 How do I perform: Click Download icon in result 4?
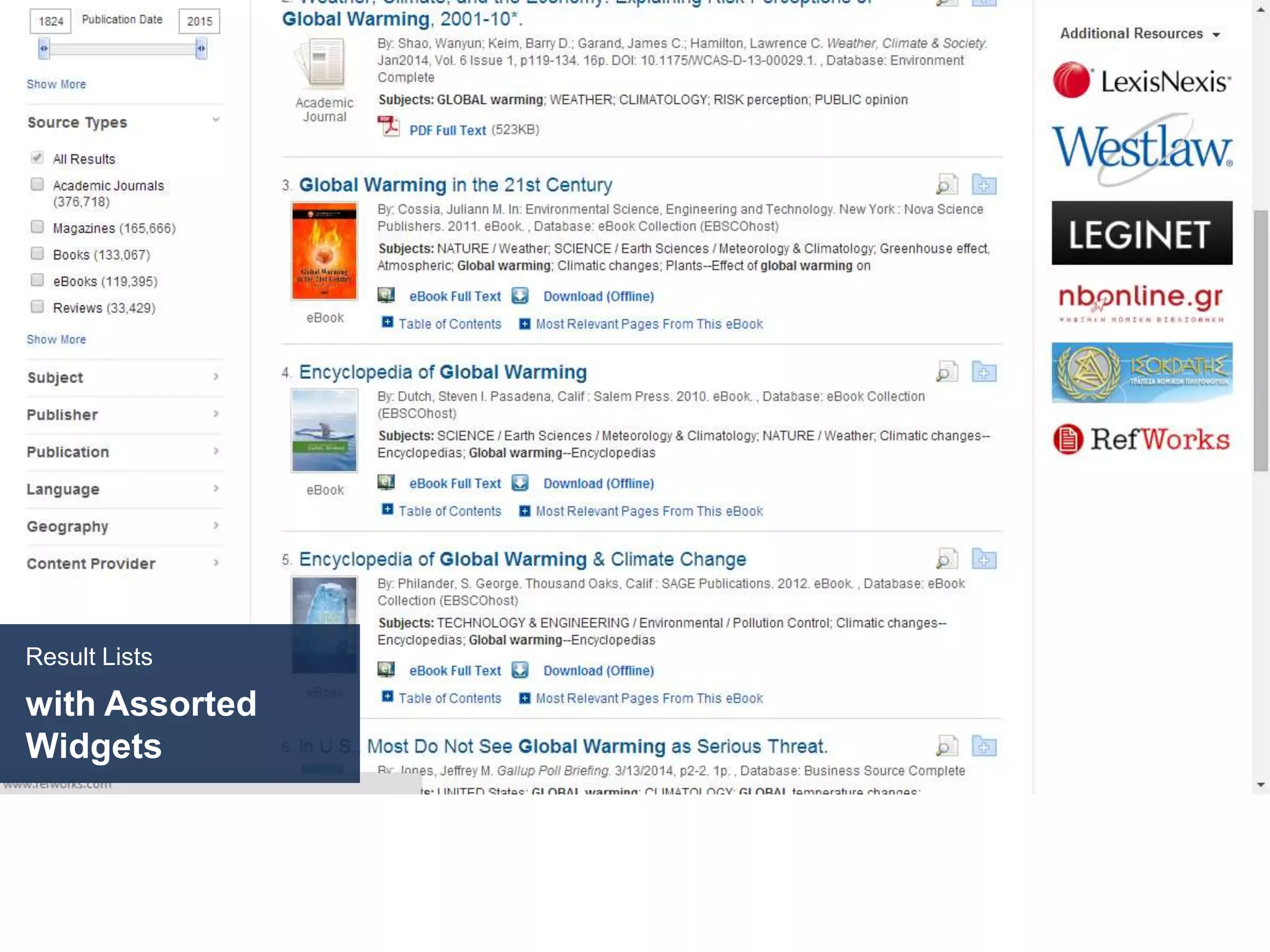[x=520, y=483]
